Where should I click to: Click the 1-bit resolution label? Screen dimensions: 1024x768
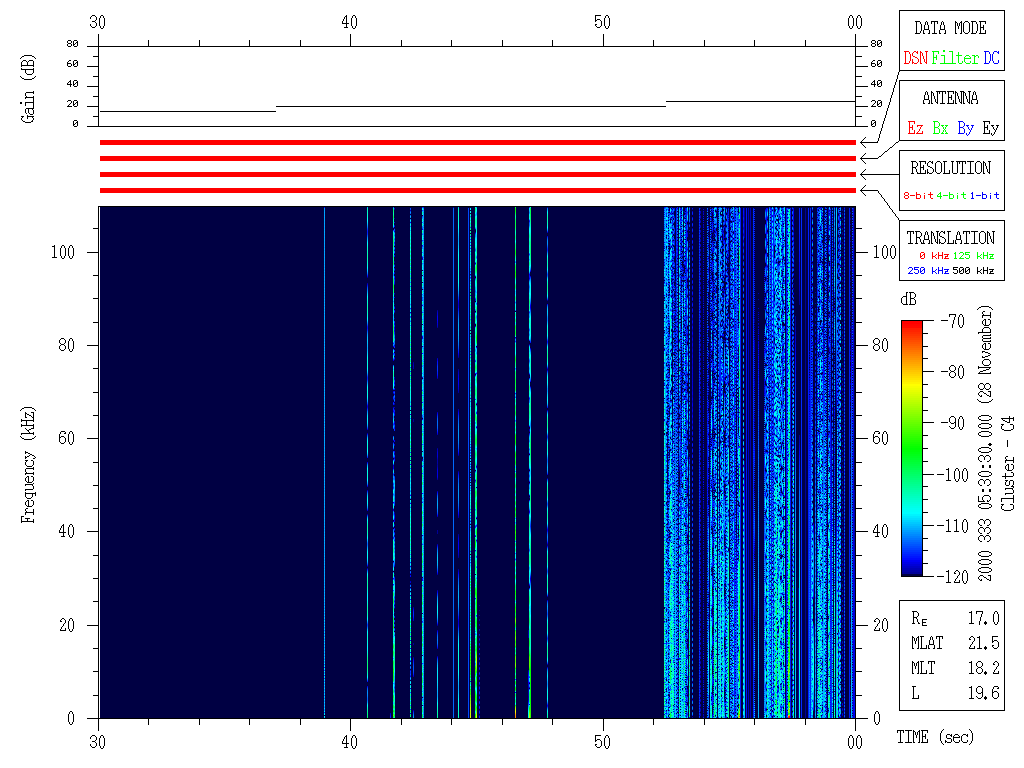985,196
